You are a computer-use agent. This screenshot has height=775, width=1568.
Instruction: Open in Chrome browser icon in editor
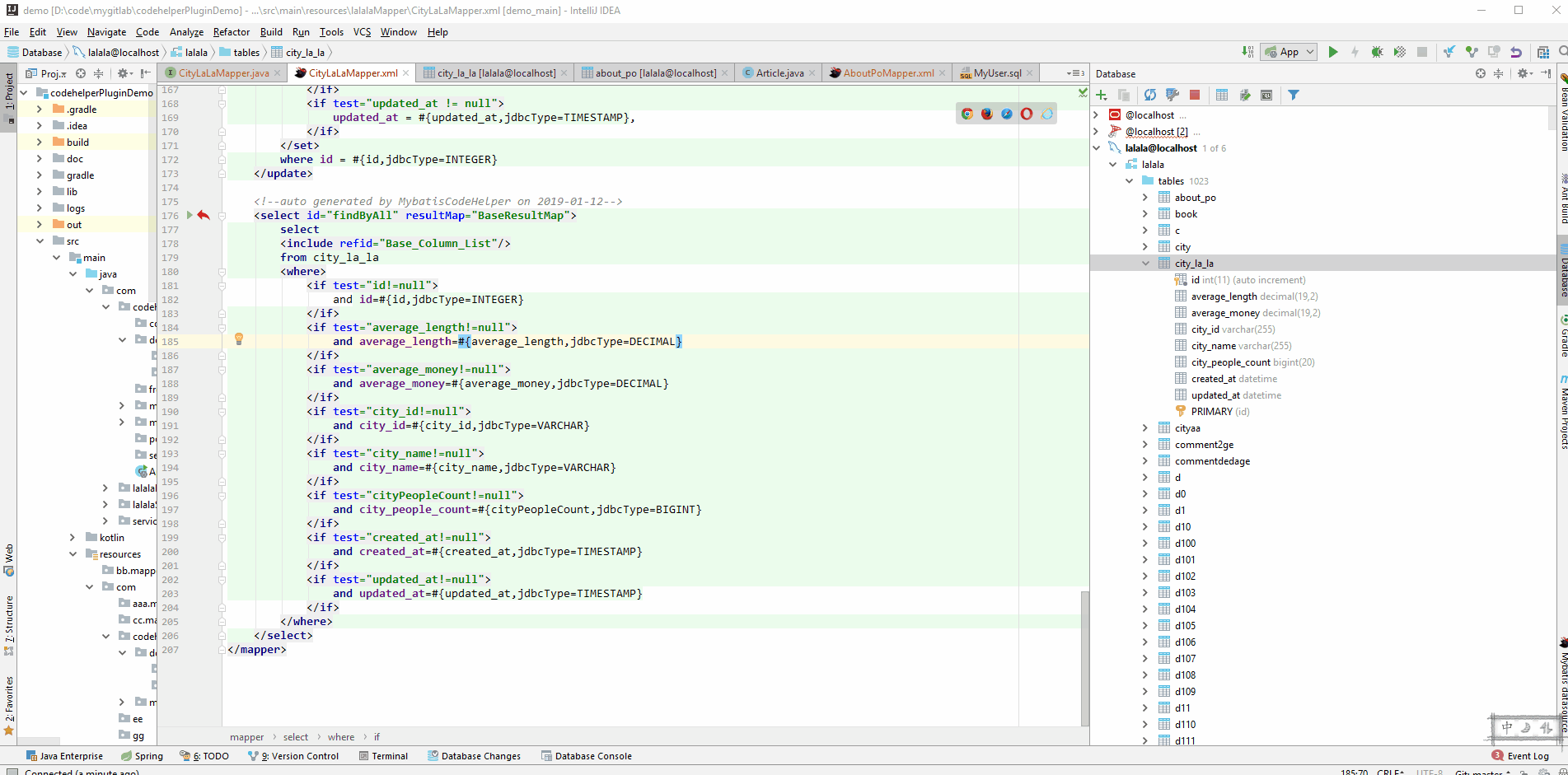967,114
